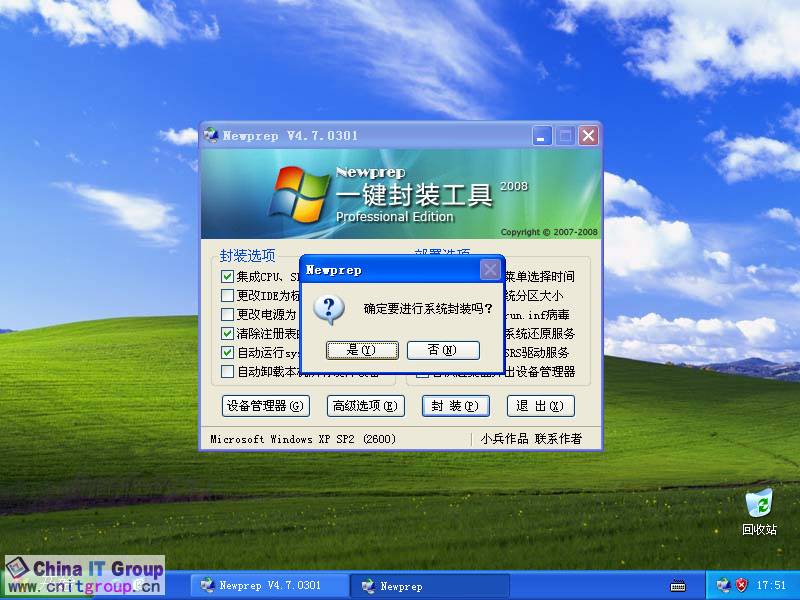Screen dimensions: 800x600
Task: Click the taskbar clock showing 17:51
Action: click(x=771, y=585)
